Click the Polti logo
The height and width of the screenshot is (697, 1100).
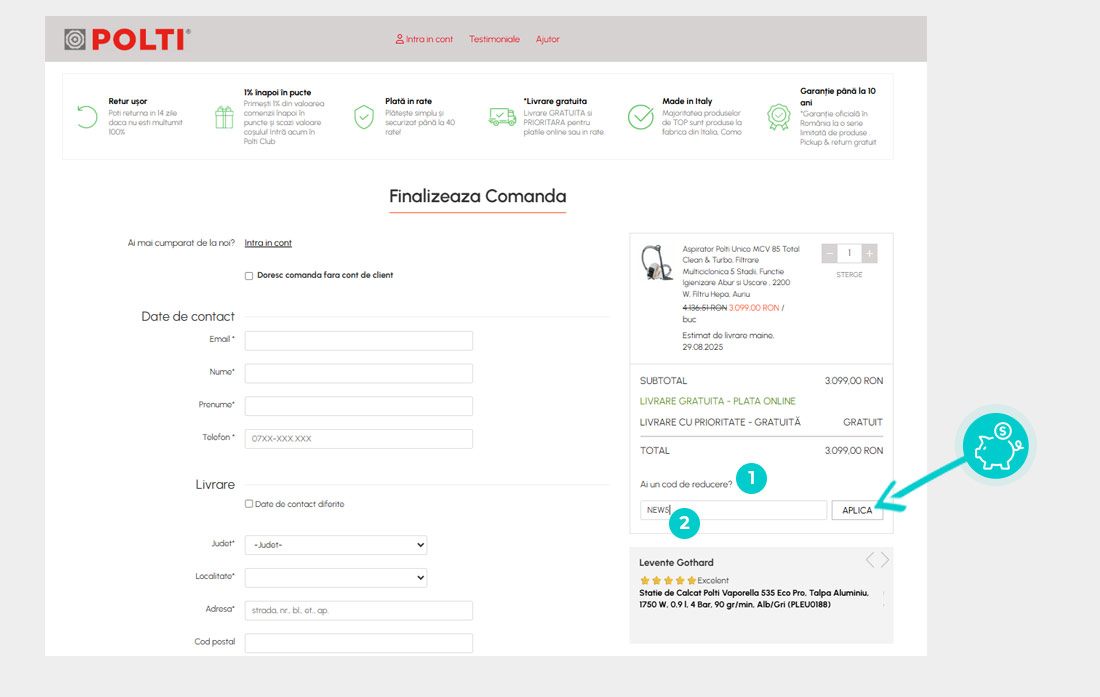(127, 39)
